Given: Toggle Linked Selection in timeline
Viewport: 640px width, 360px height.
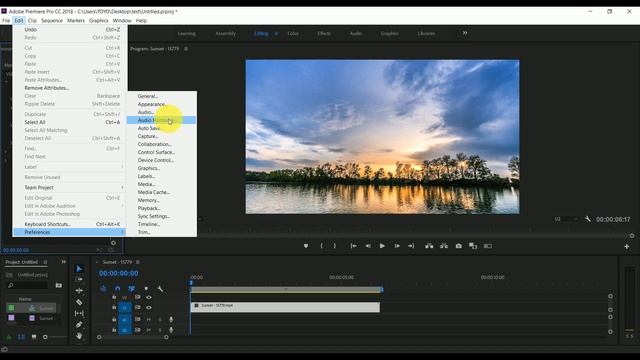Looking at the screenshot, I should pos(131,289).
